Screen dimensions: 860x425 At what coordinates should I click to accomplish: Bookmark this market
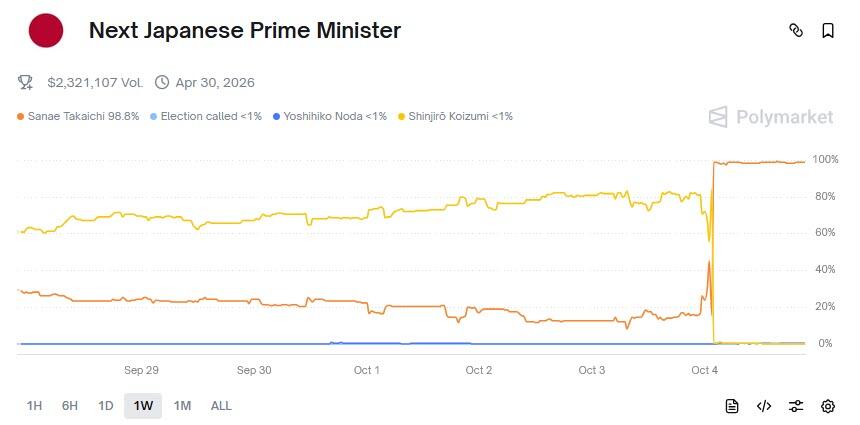(828, 31)
